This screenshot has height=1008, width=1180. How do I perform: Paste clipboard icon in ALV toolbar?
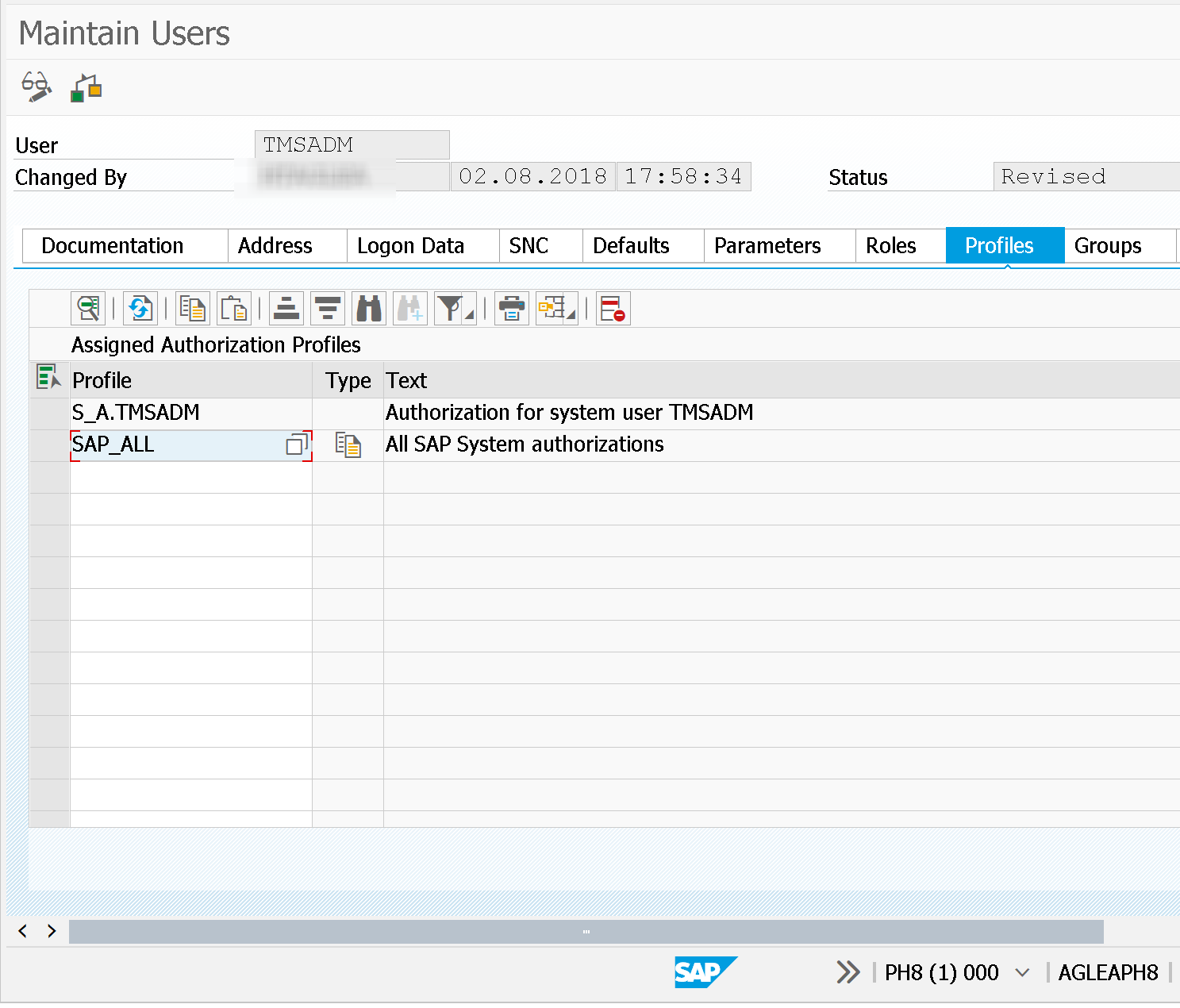point(234,308)
